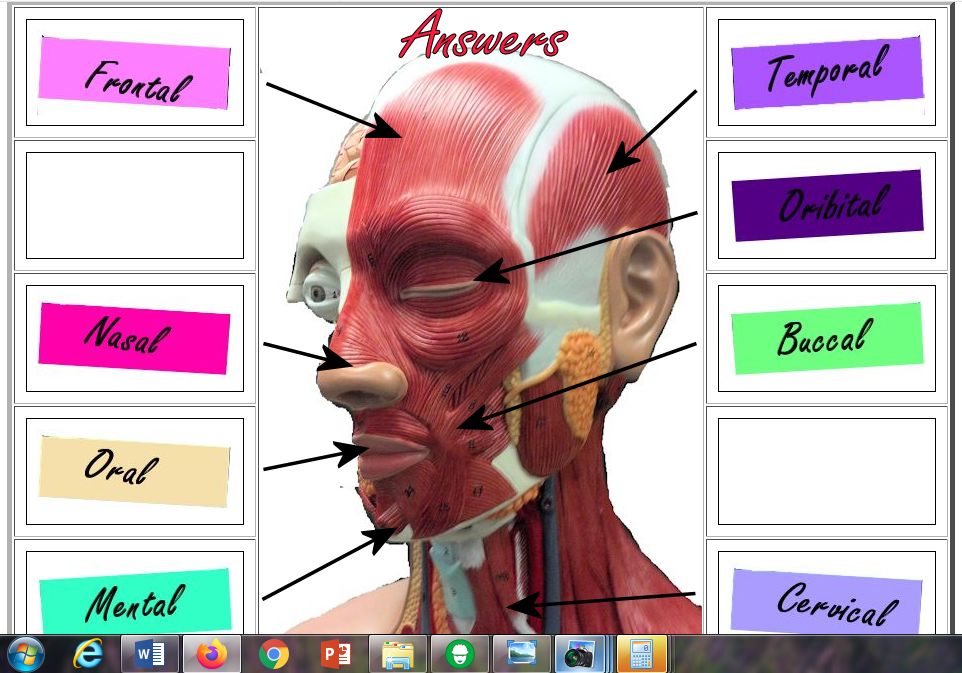Select the magenta Nasal label card
The width and height of the screenshot is (962, 673).
[x=134, y=338]
